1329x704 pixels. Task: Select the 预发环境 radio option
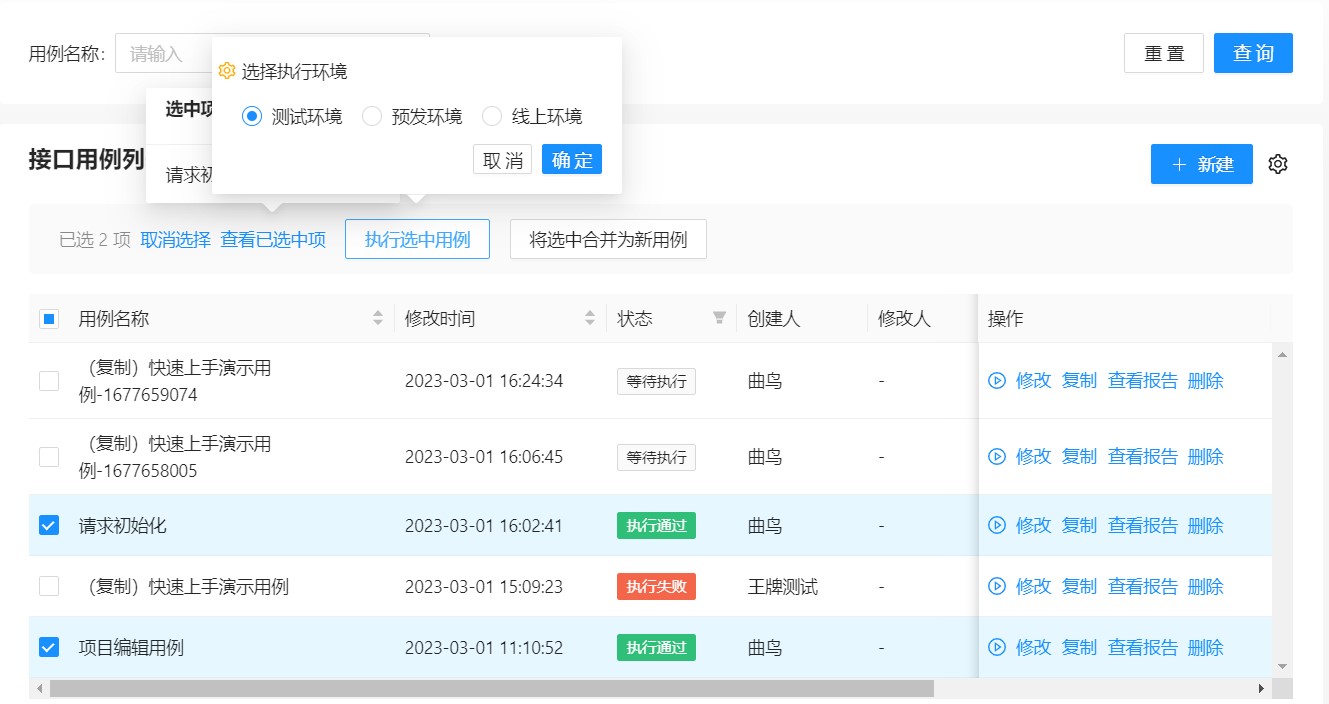tap(372, 116)
